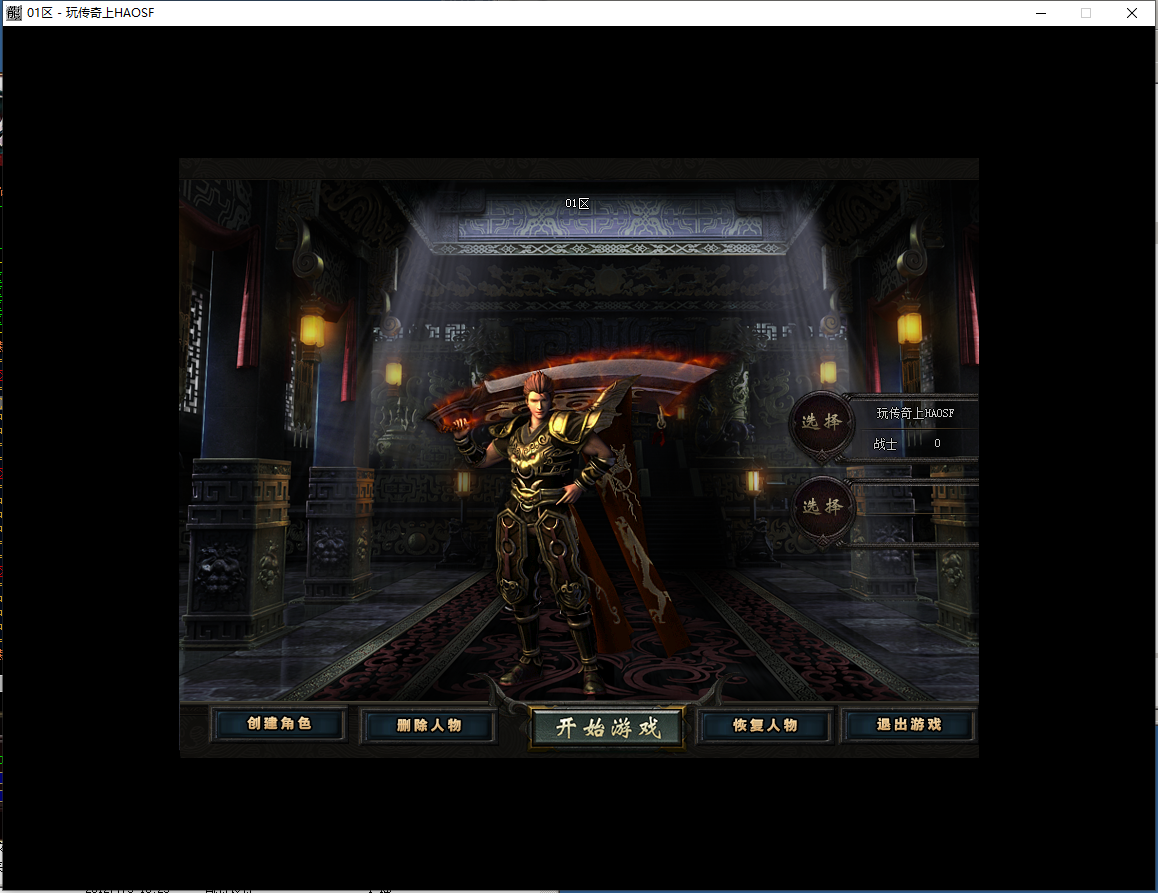
Task: Click the 选择 button beside 玩传奇上HAOSF
Action: (x=821, y=423)
